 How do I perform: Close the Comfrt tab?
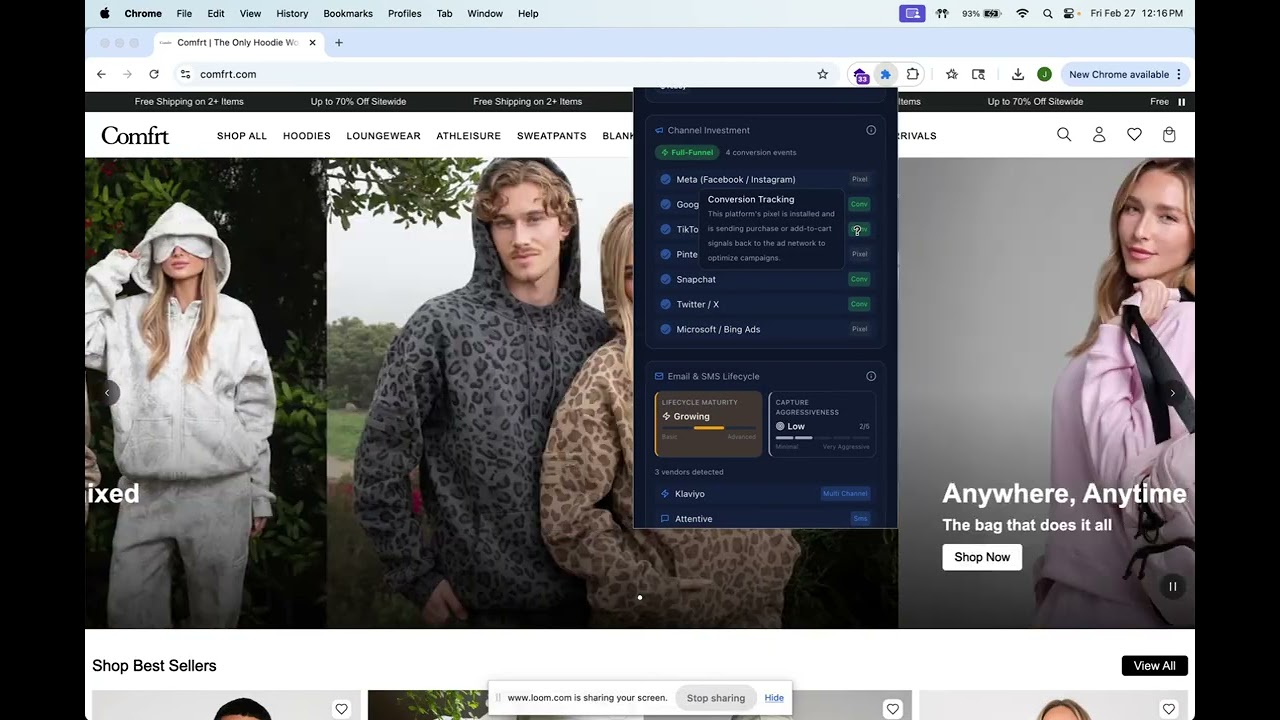click(x=312, y=43)
